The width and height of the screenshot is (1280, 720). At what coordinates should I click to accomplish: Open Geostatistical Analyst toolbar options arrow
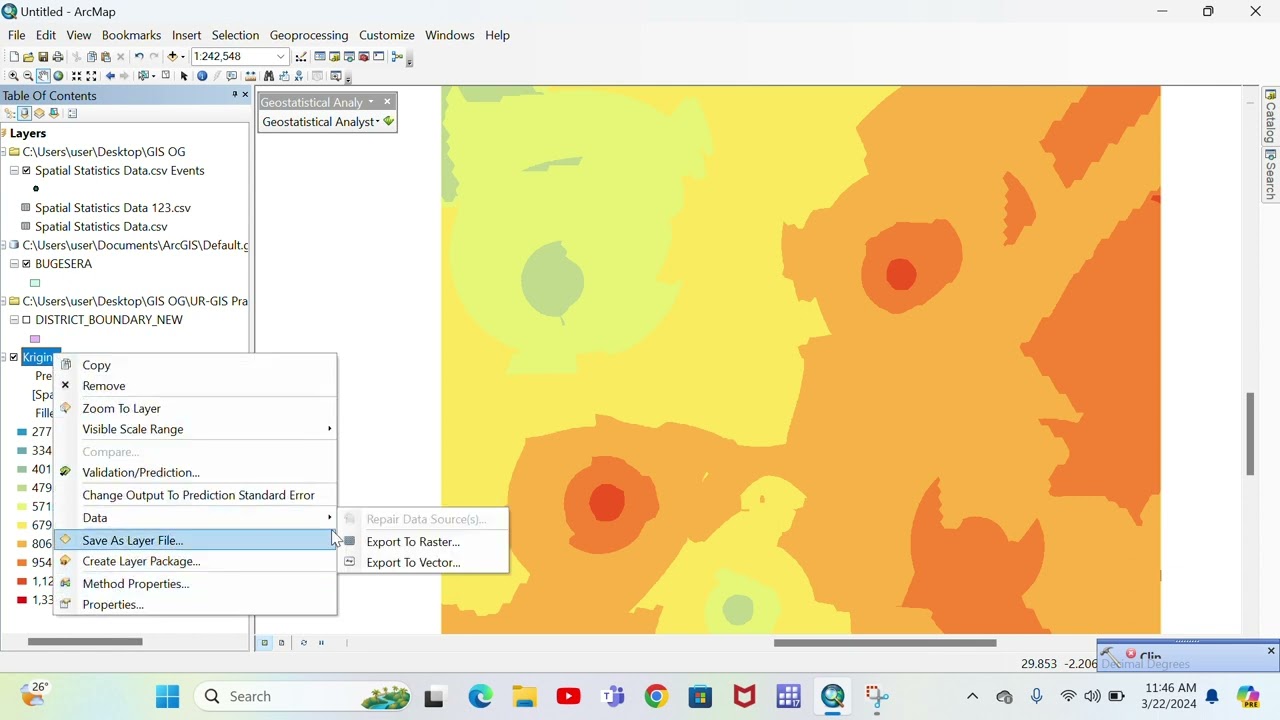pos(371,102)
